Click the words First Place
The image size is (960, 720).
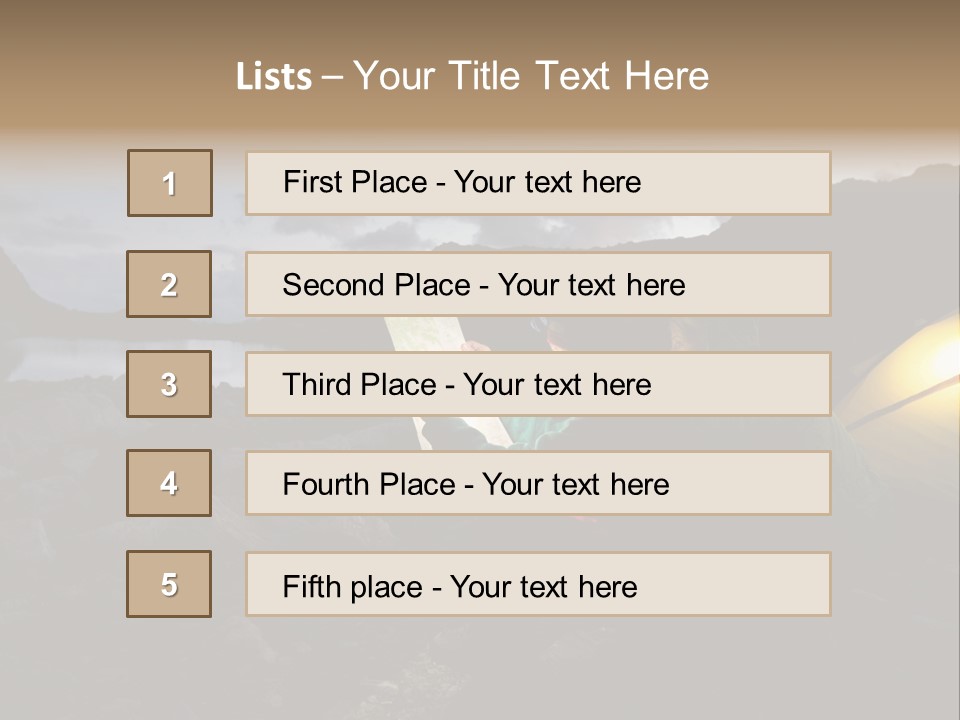click(x=355, y=182)
